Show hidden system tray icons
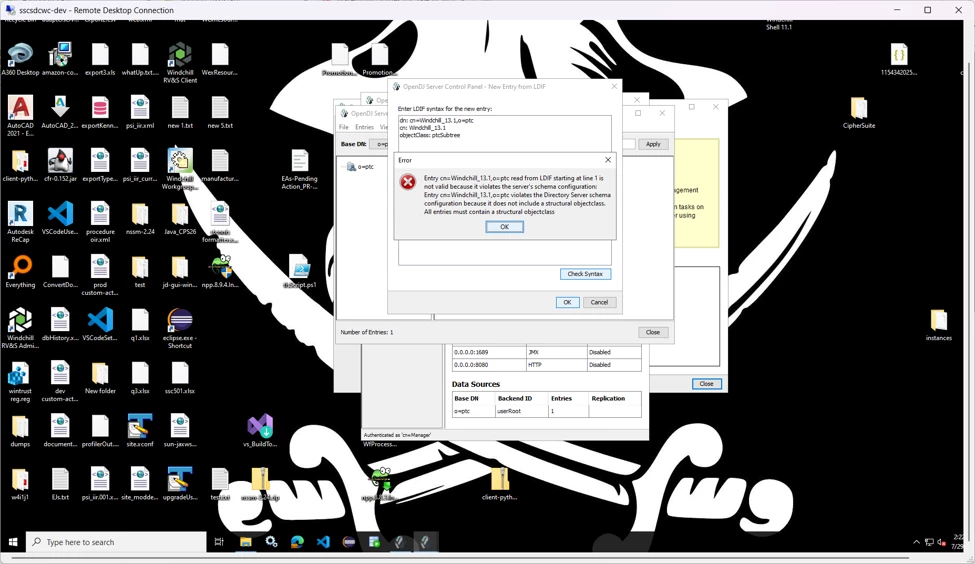This screenshot has width=975, height=564. coord(916,542)
